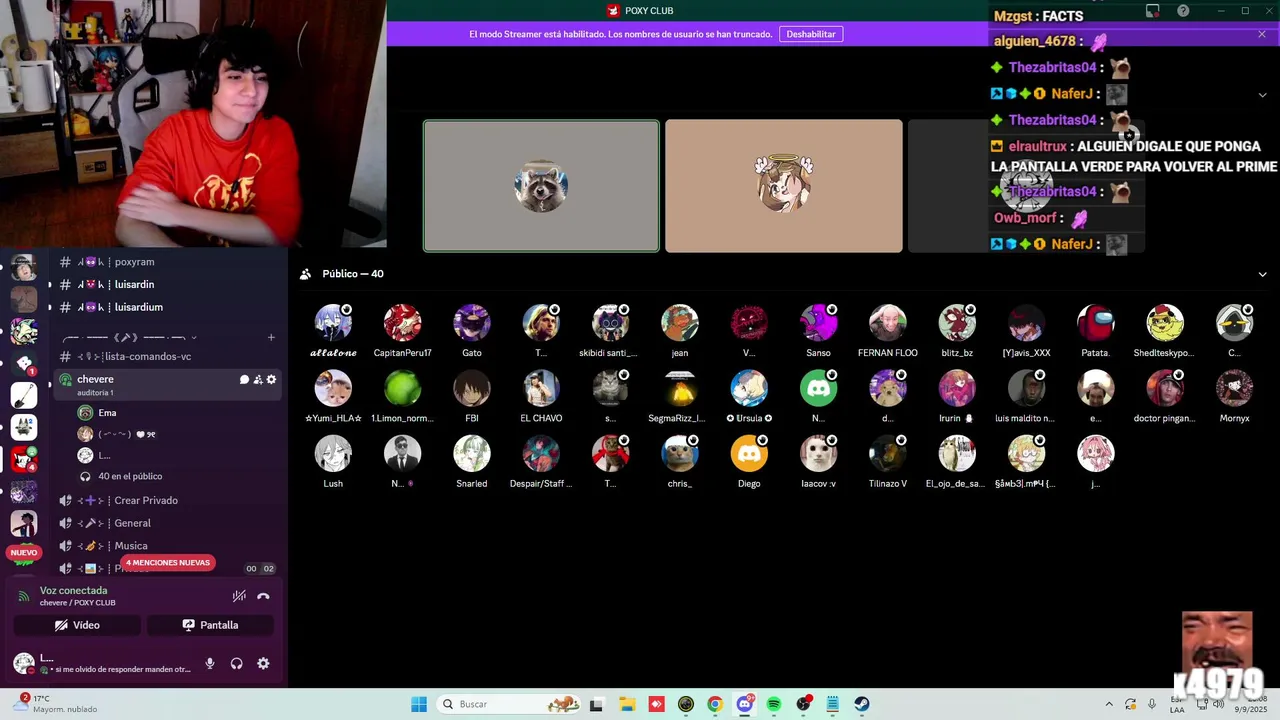
Task: Collapse the Público audience list
Action: point(1262,274)
